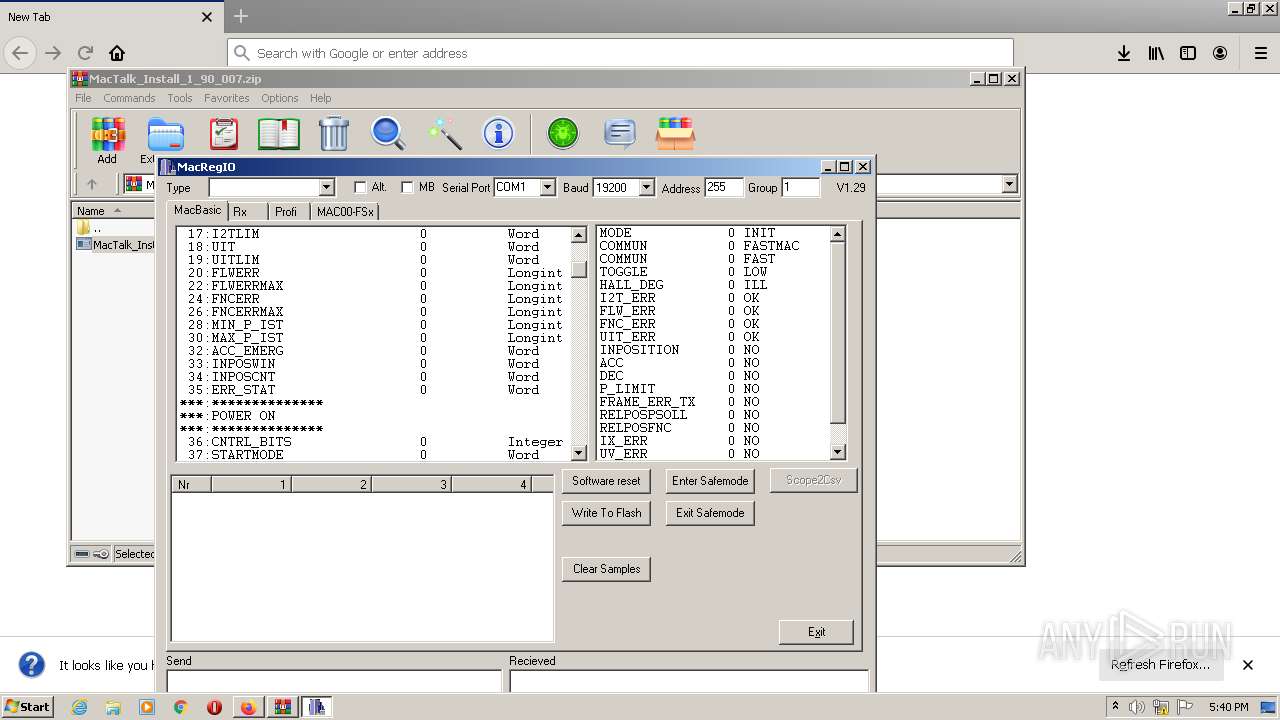Click the WinRAR VirusScan green bug icon

coord(563,134)
